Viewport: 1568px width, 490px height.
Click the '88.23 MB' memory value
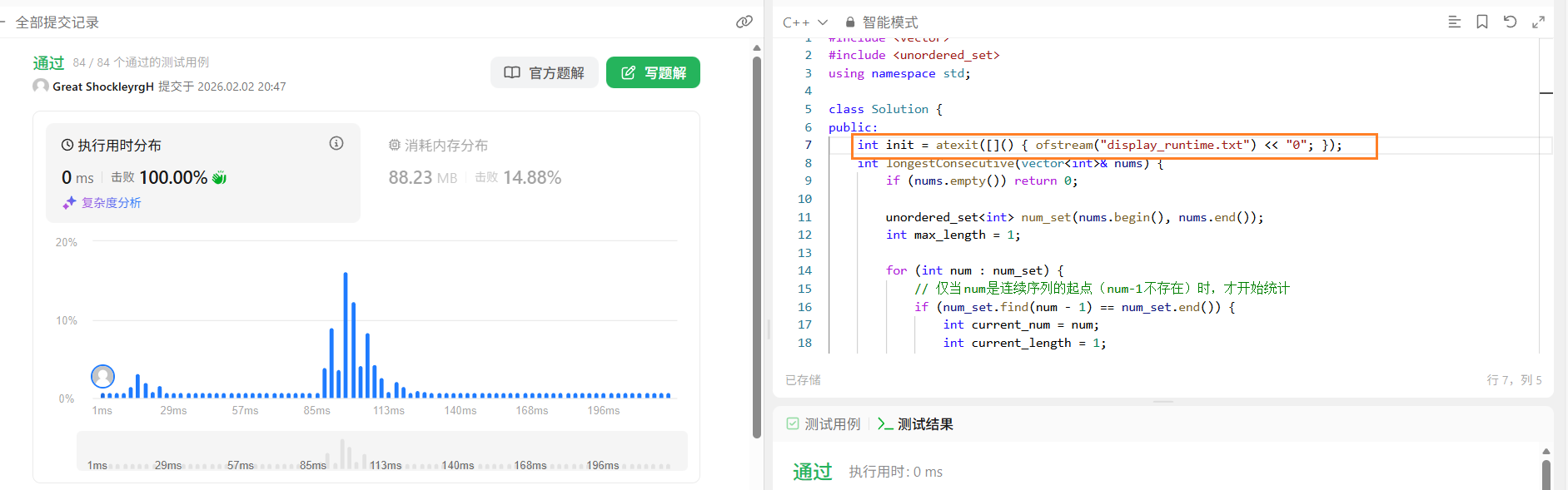coord(423,177)
